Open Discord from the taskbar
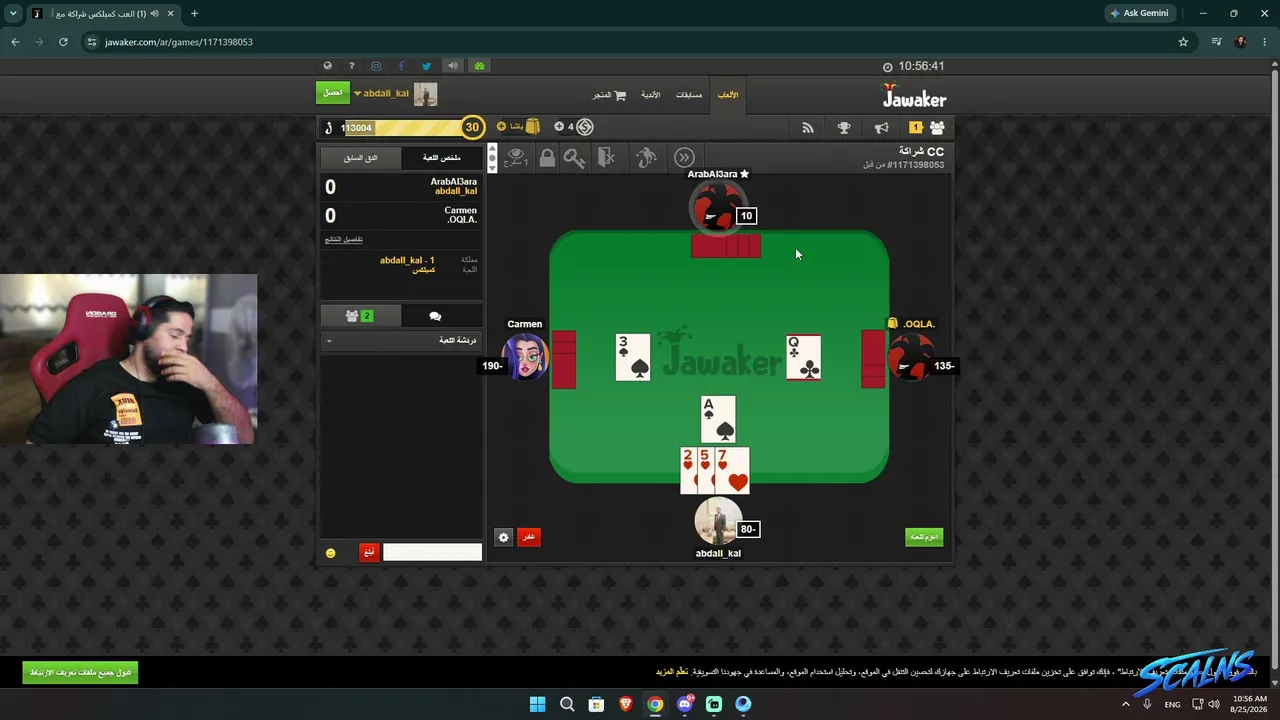1280x720 pixels. 684,704
